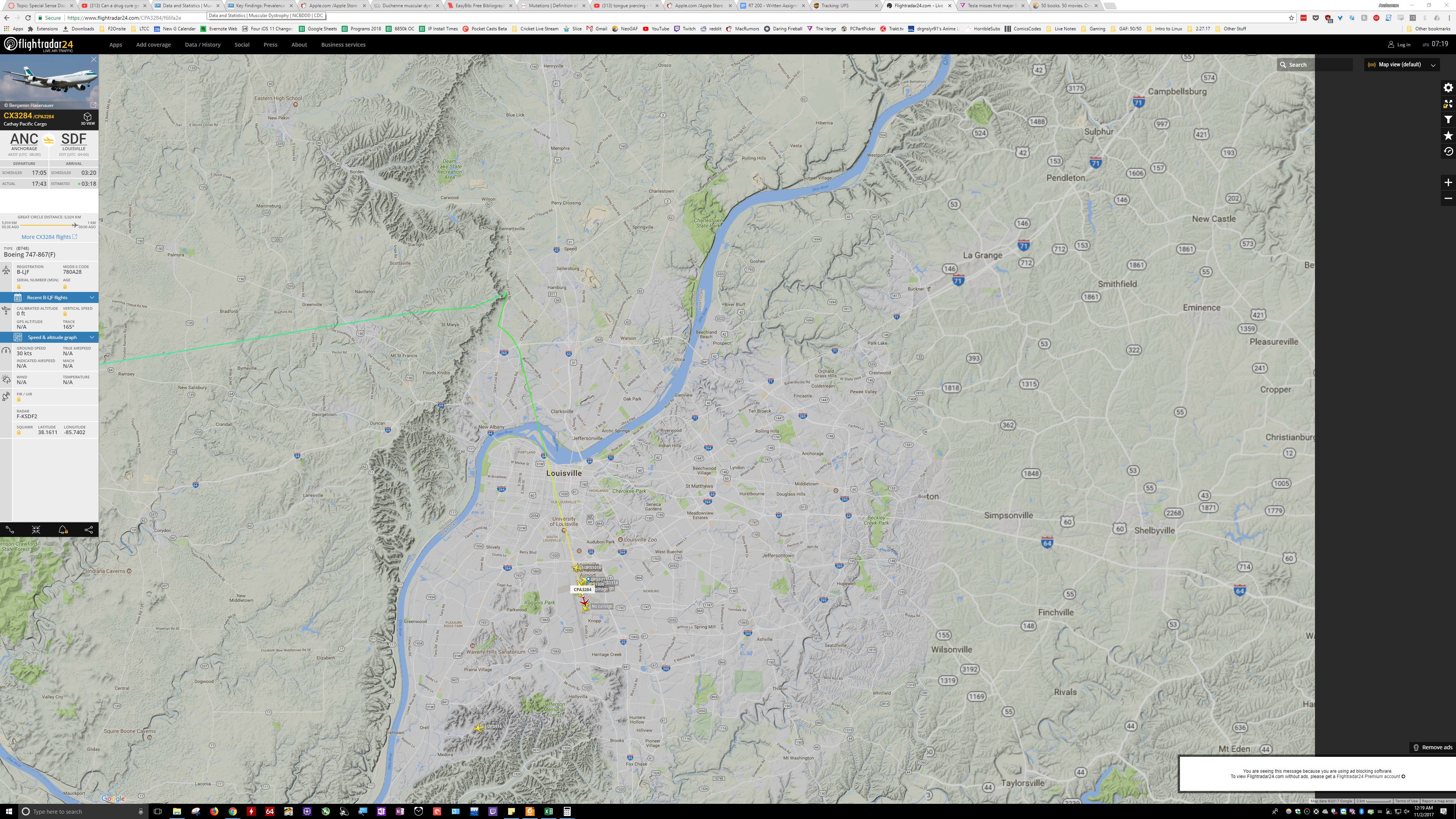Open playback history clock icon
This screenshot has width=1456, height=819.
click(1448, 152)
